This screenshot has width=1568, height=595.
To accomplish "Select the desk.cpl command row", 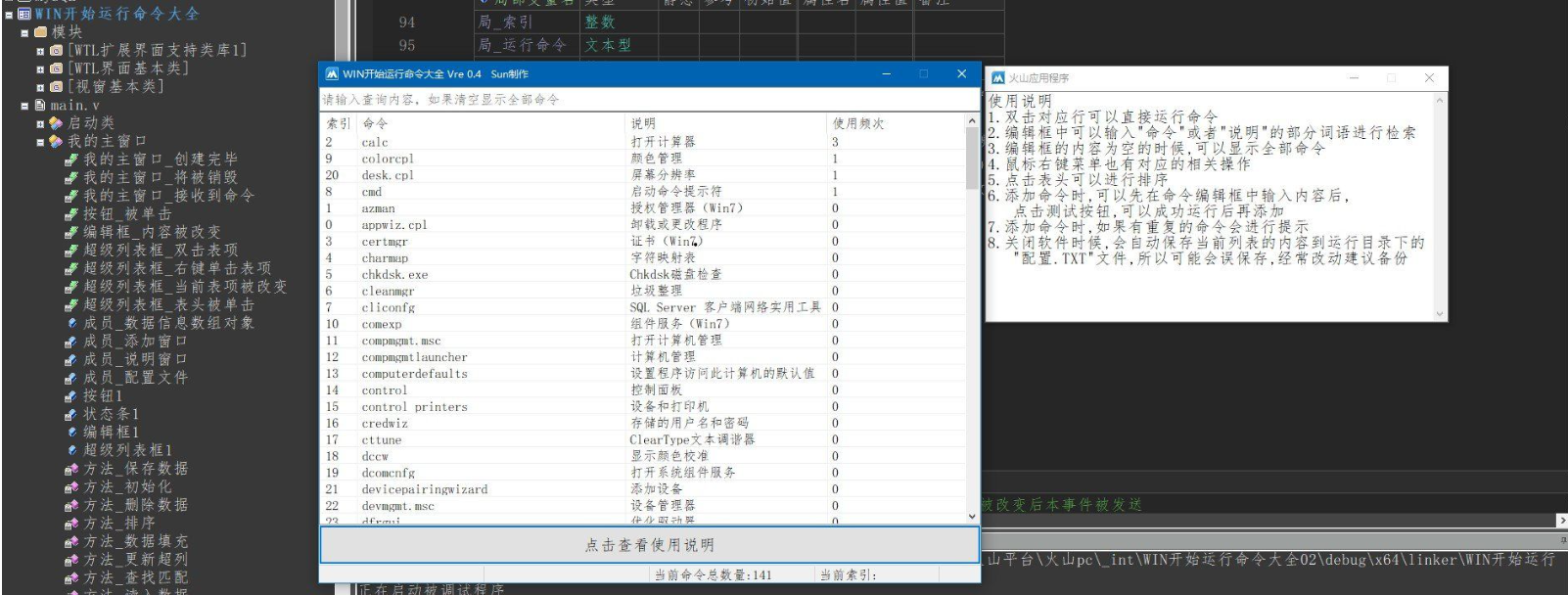I will [x=643, y=175].
